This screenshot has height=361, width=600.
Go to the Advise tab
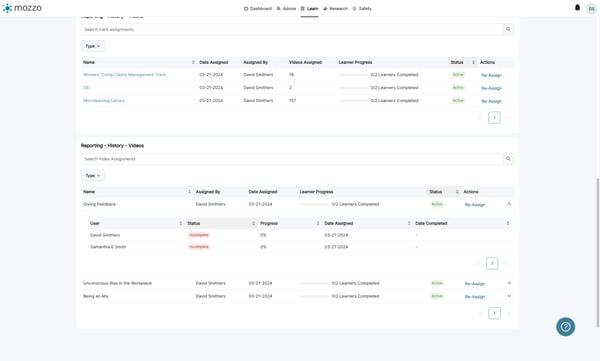point(286,8)
